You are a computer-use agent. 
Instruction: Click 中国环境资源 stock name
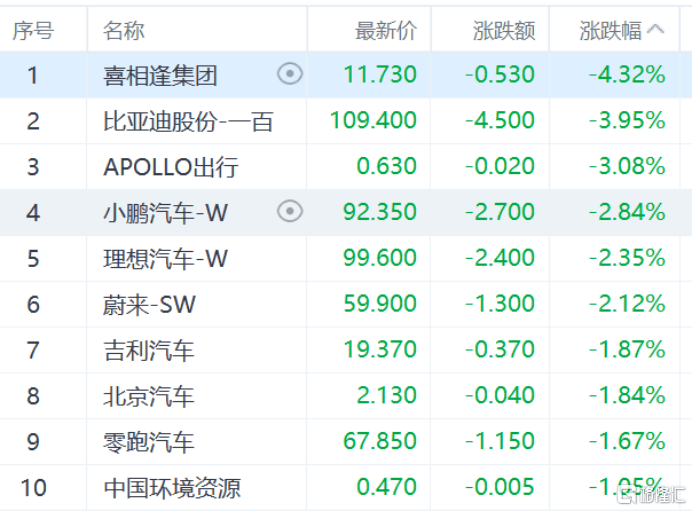click(x=172, y=488)
